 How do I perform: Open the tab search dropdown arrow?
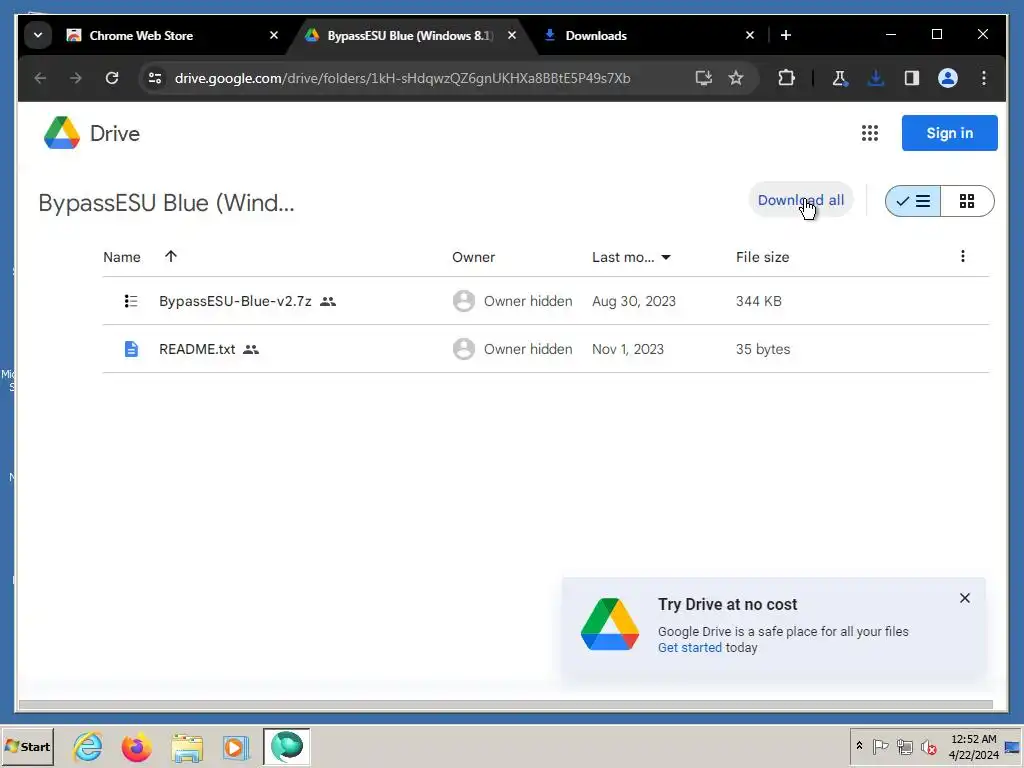(38, 35)
